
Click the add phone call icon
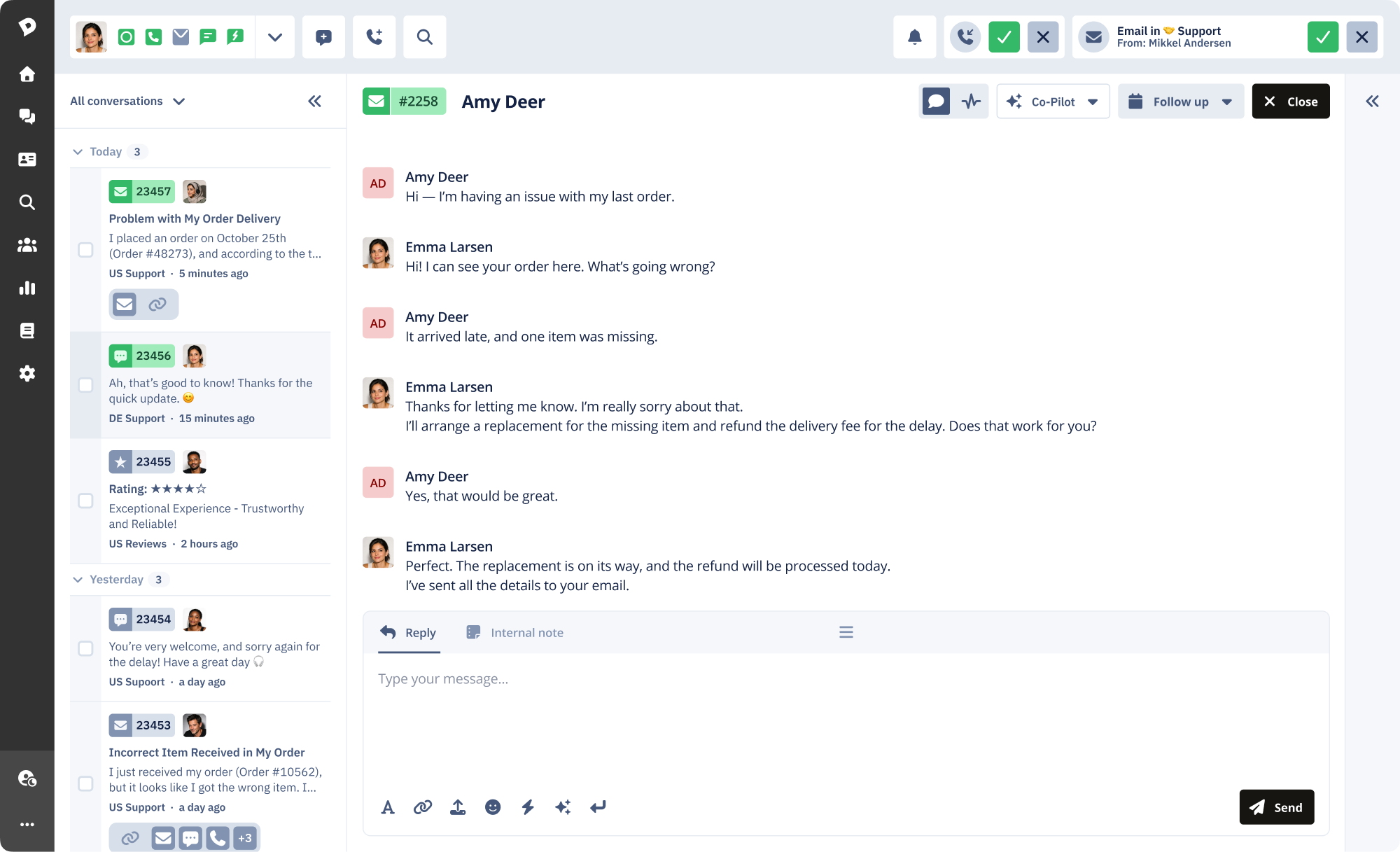coord(374,37)
